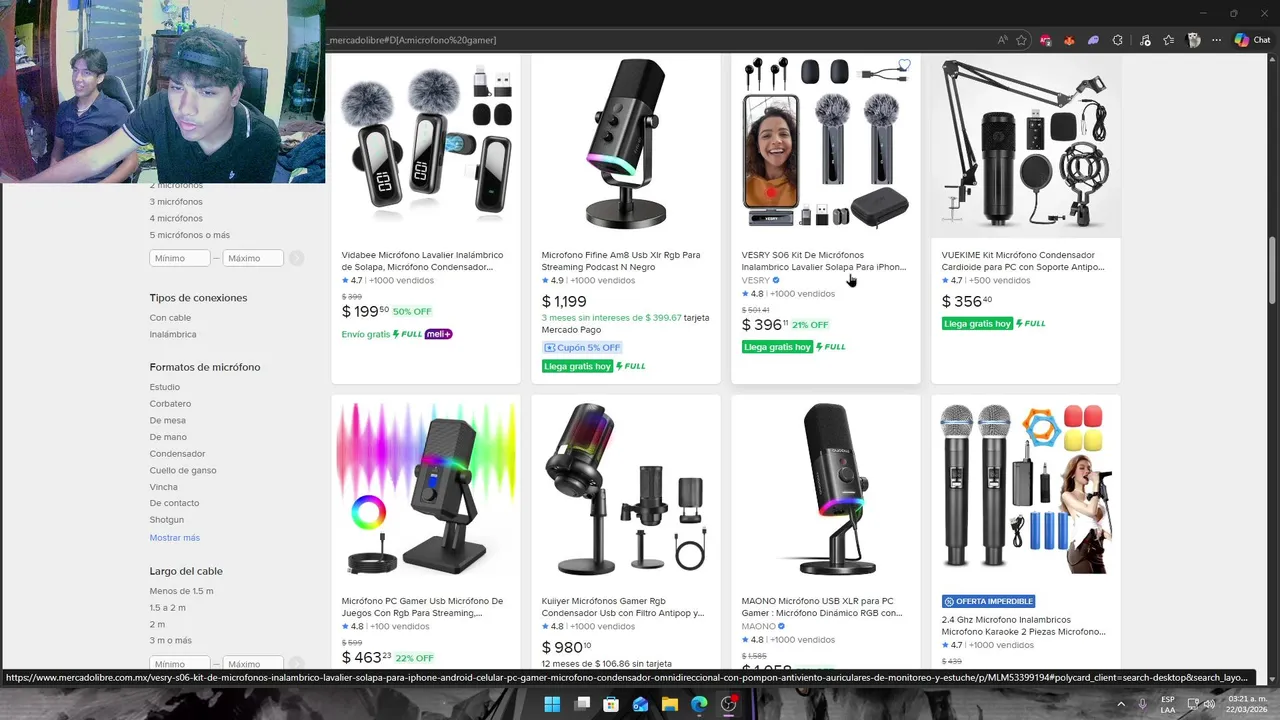Show hidden system tray icons
Viewport: 1280px width, 720px height.
coord(1120,704)
